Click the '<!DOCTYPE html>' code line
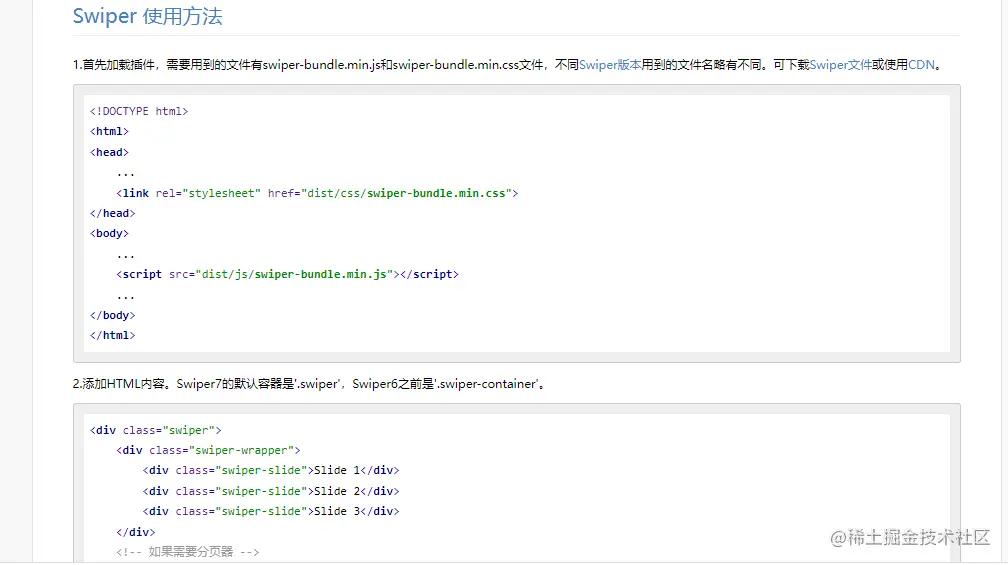The height and width of the screenshot is (565, 1008). pyautogui.click(x=139, y=111)
